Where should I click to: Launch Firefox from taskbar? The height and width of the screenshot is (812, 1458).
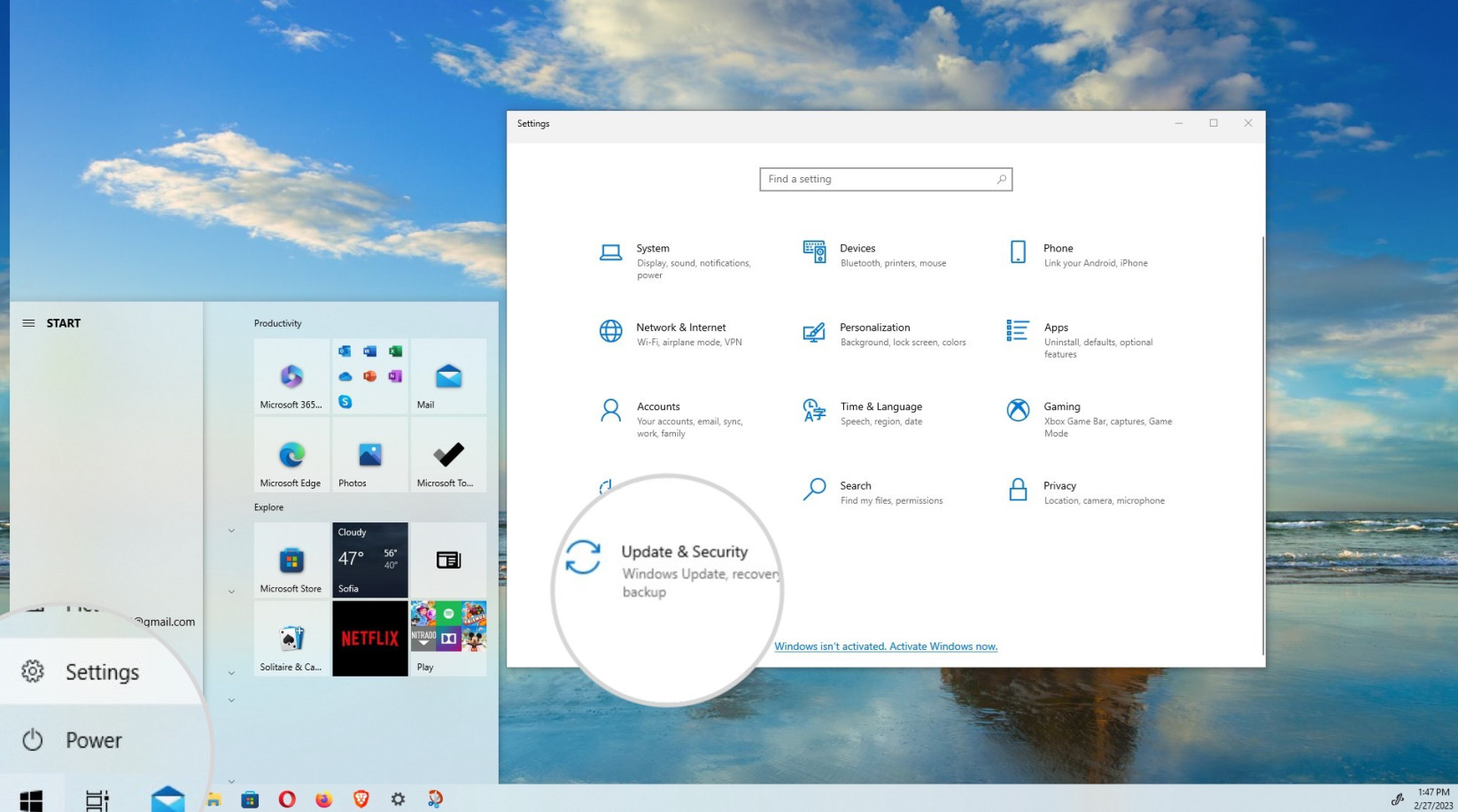pyautogui.click(x=324, y=800)
